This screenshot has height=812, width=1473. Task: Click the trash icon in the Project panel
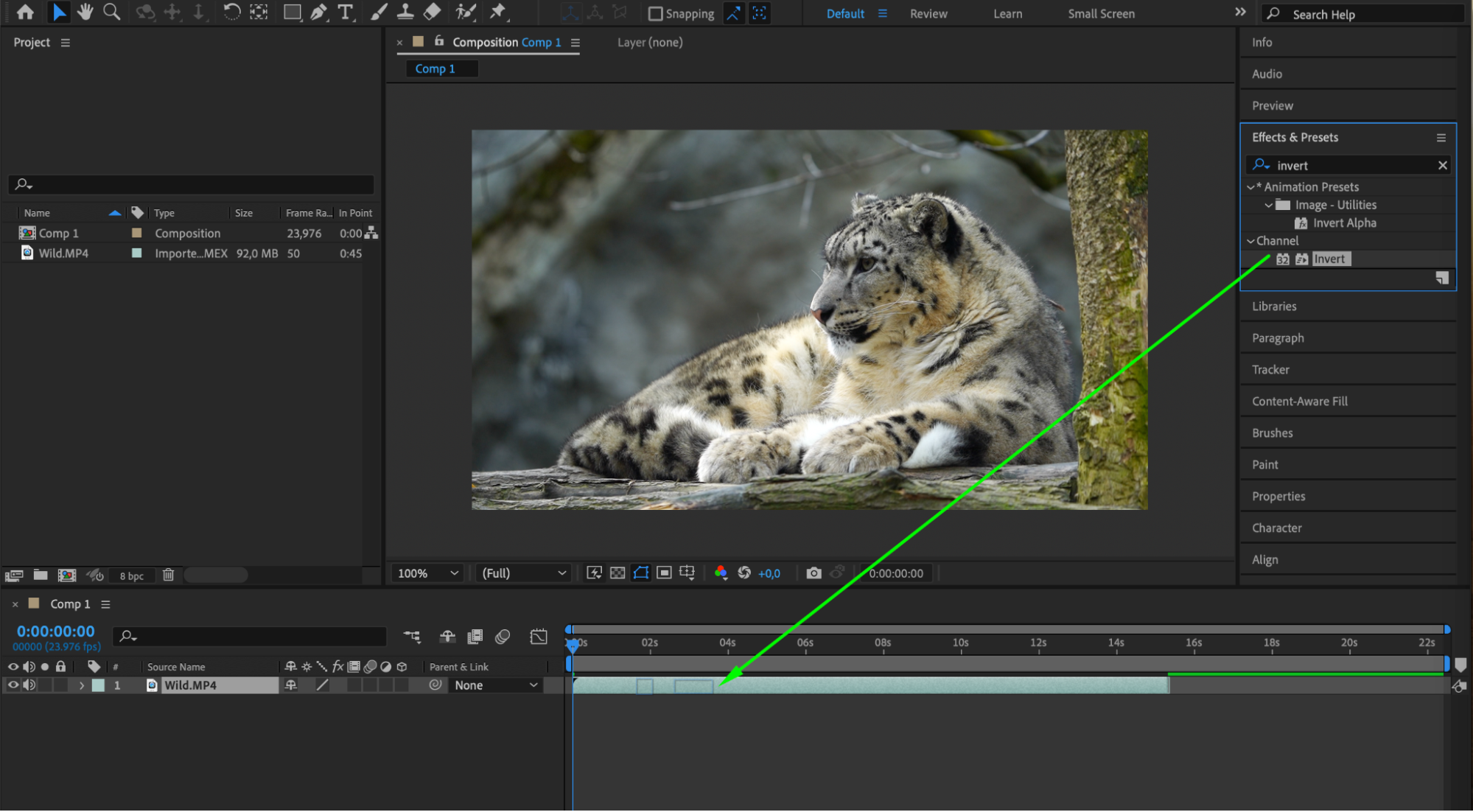(x=168, y=575)
